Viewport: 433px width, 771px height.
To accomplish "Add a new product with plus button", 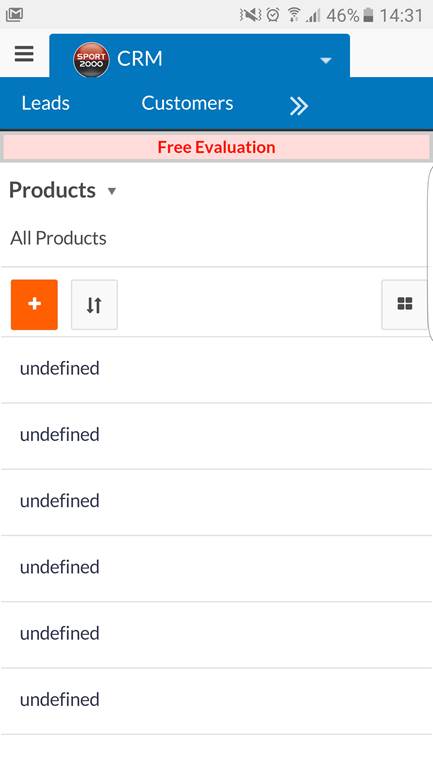I will 34,304.
